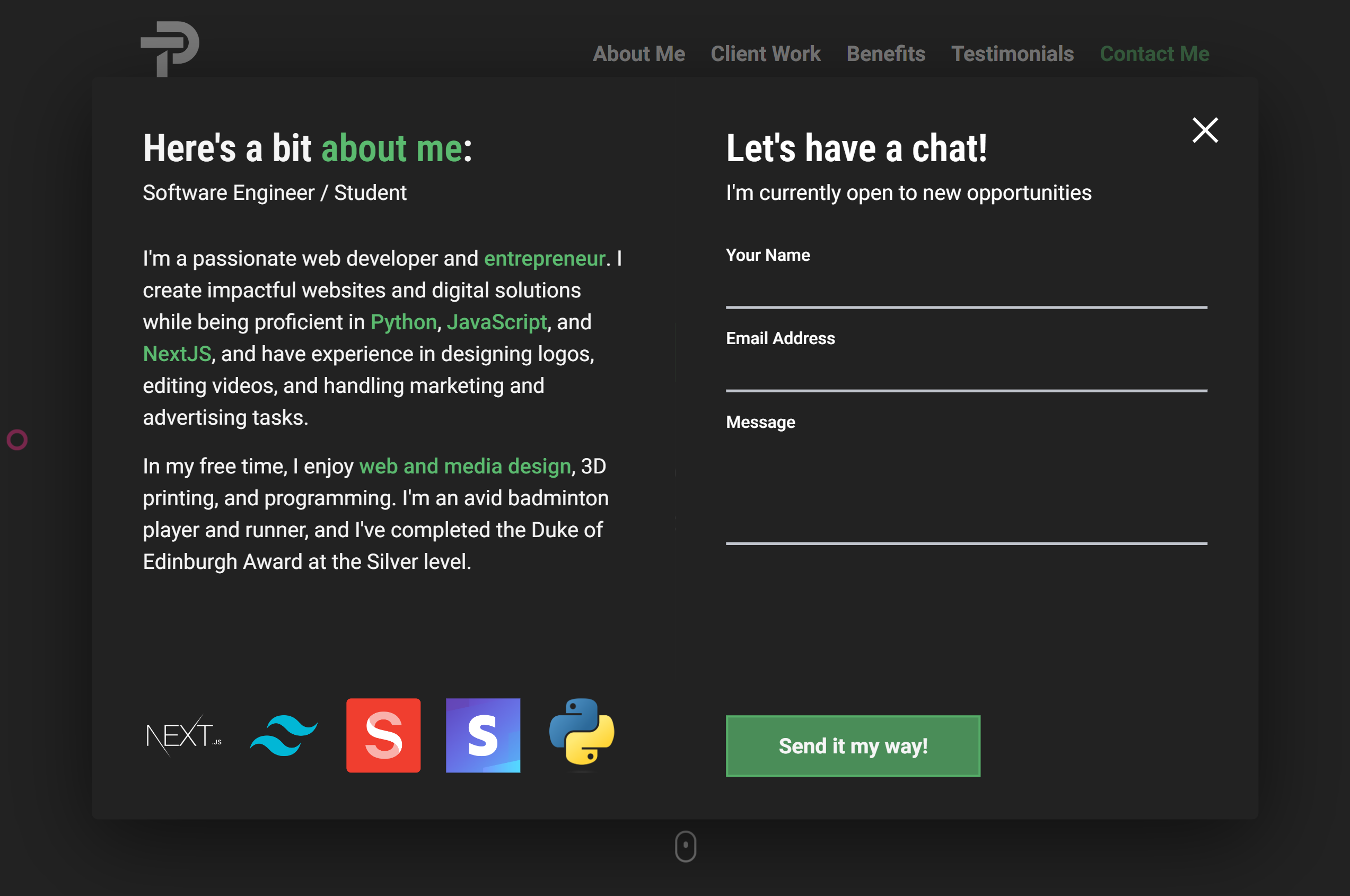Click the pink circle cursor marker
This screenshot has width=1350, height=896.
click(17, 440)
